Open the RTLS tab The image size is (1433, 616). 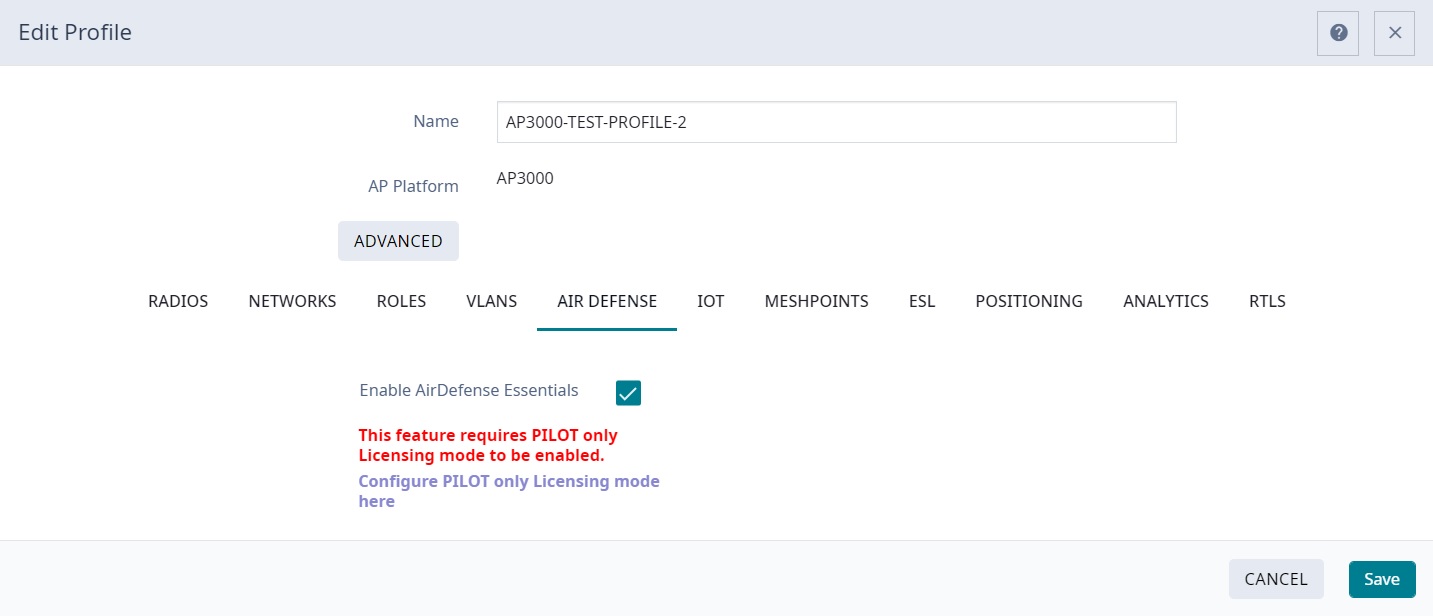pos(1267,301)
